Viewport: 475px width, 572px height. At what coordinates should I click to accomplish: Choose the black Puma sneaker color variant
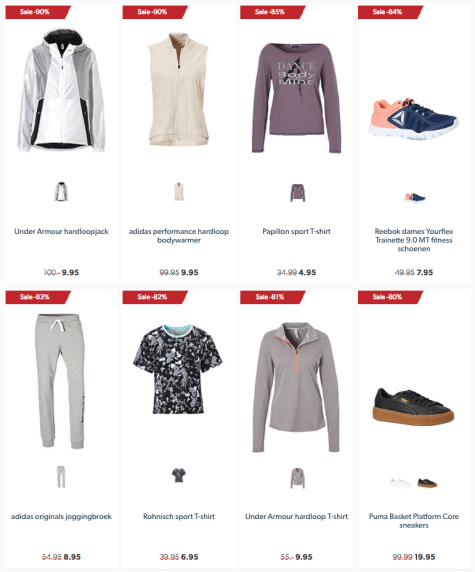427,483
